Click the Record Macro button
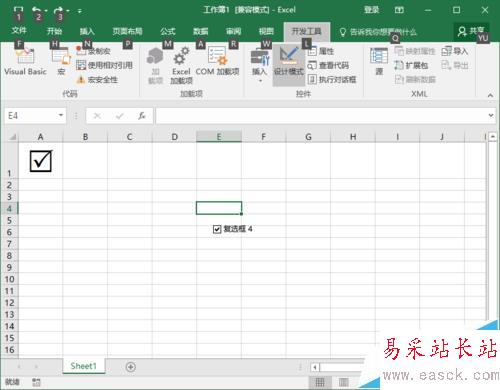 93,51
